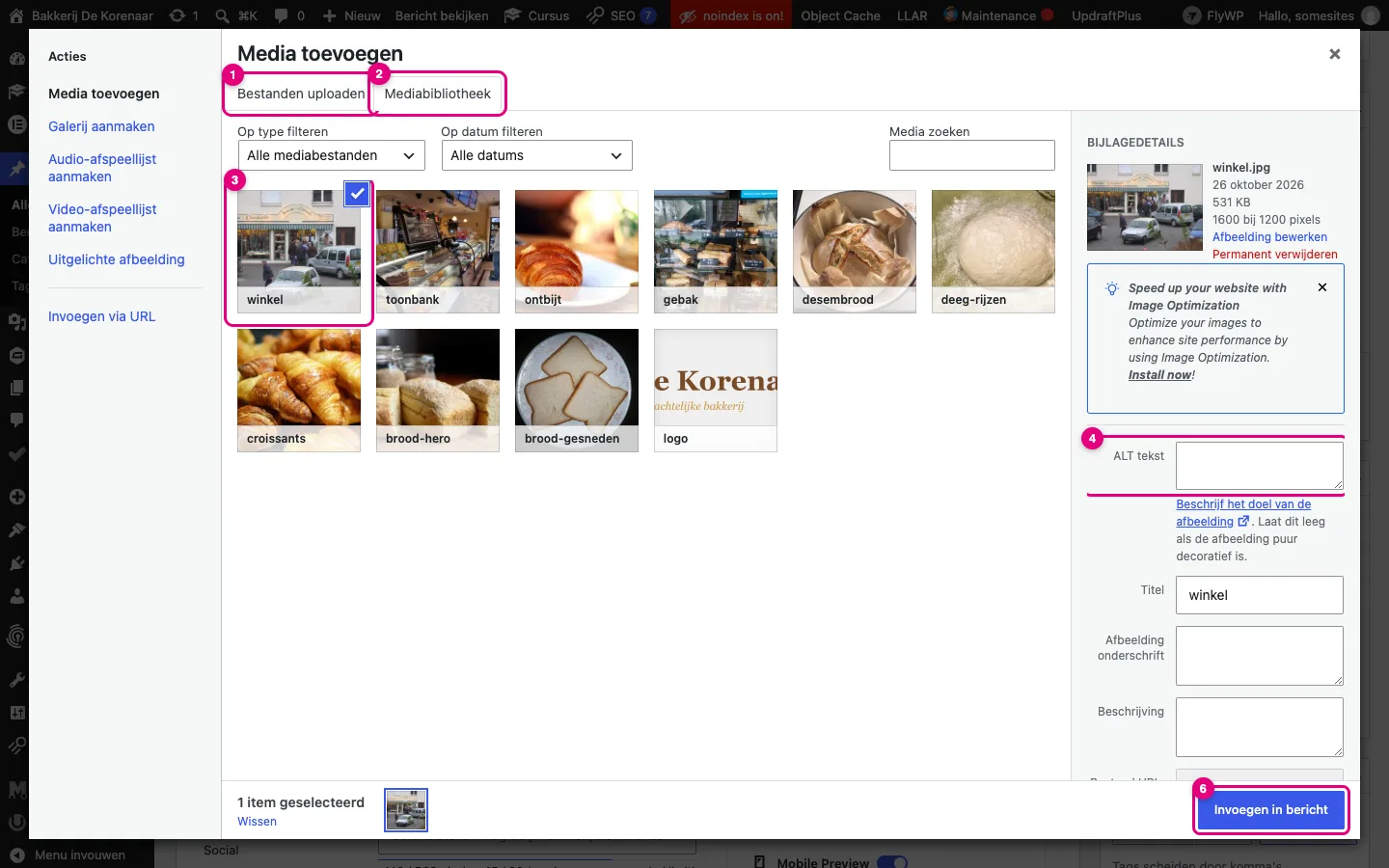Open the Beschrijf het doel van de afbeelding link
The height and width of the screenshot is (868, 1389).
1243,513
